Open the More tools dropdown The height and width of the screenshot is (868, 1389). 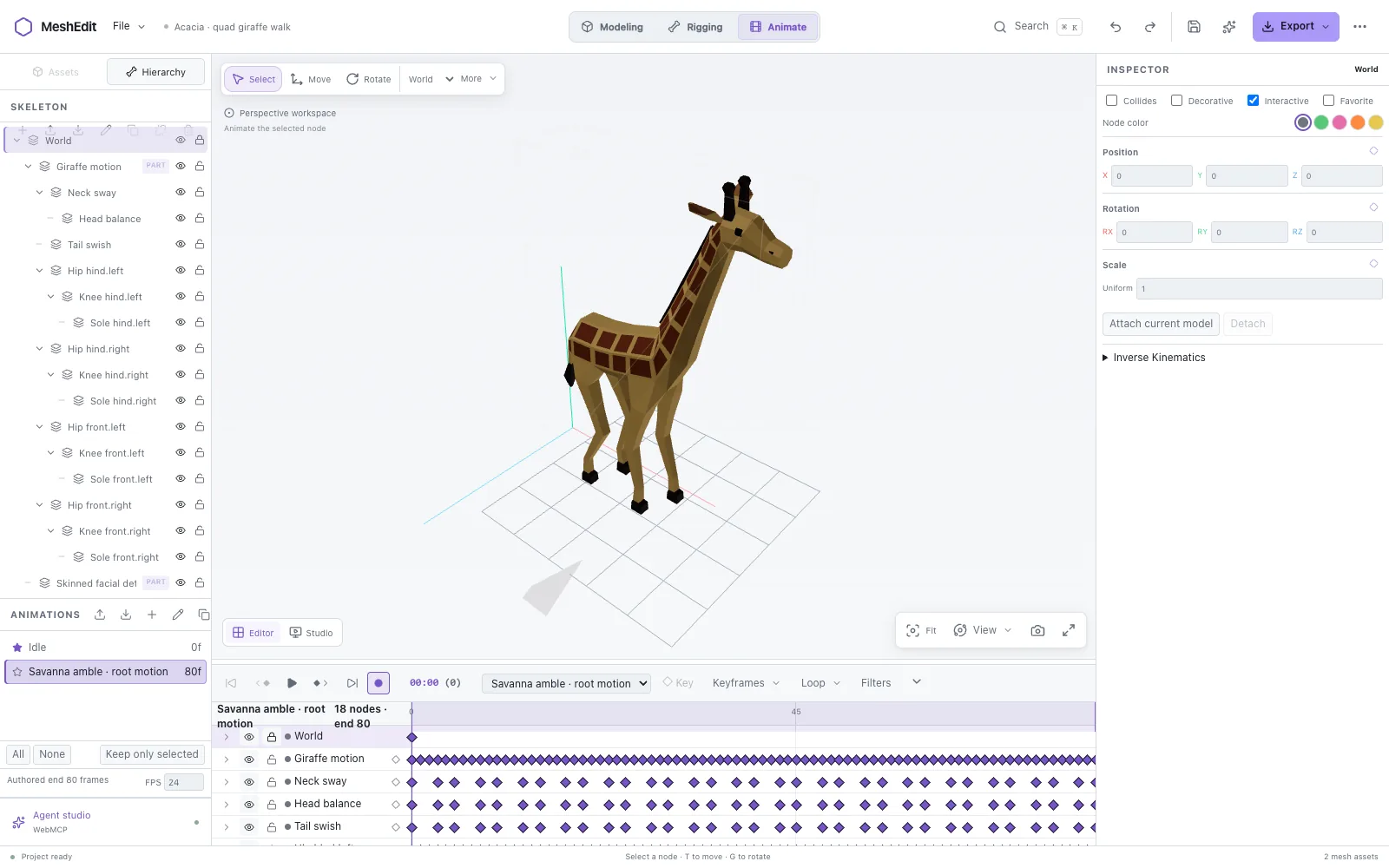(478, 79)
